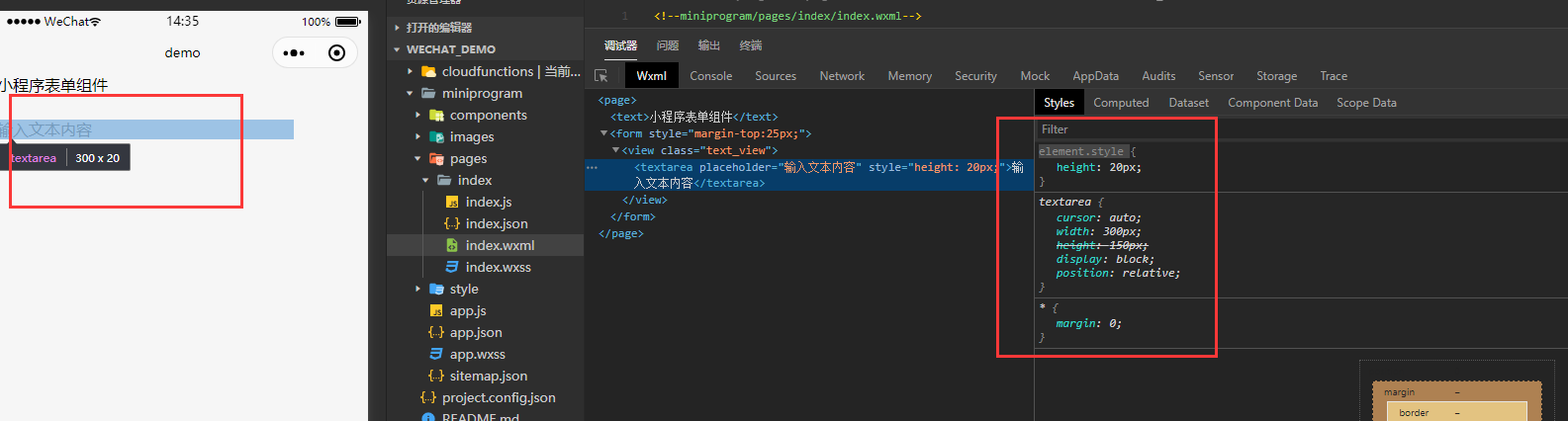Image resolution: width=1568 pixels, height=421 pixels.
Task: Collapse the miniprogram folder arrow
Action: (x=411, y=93)
